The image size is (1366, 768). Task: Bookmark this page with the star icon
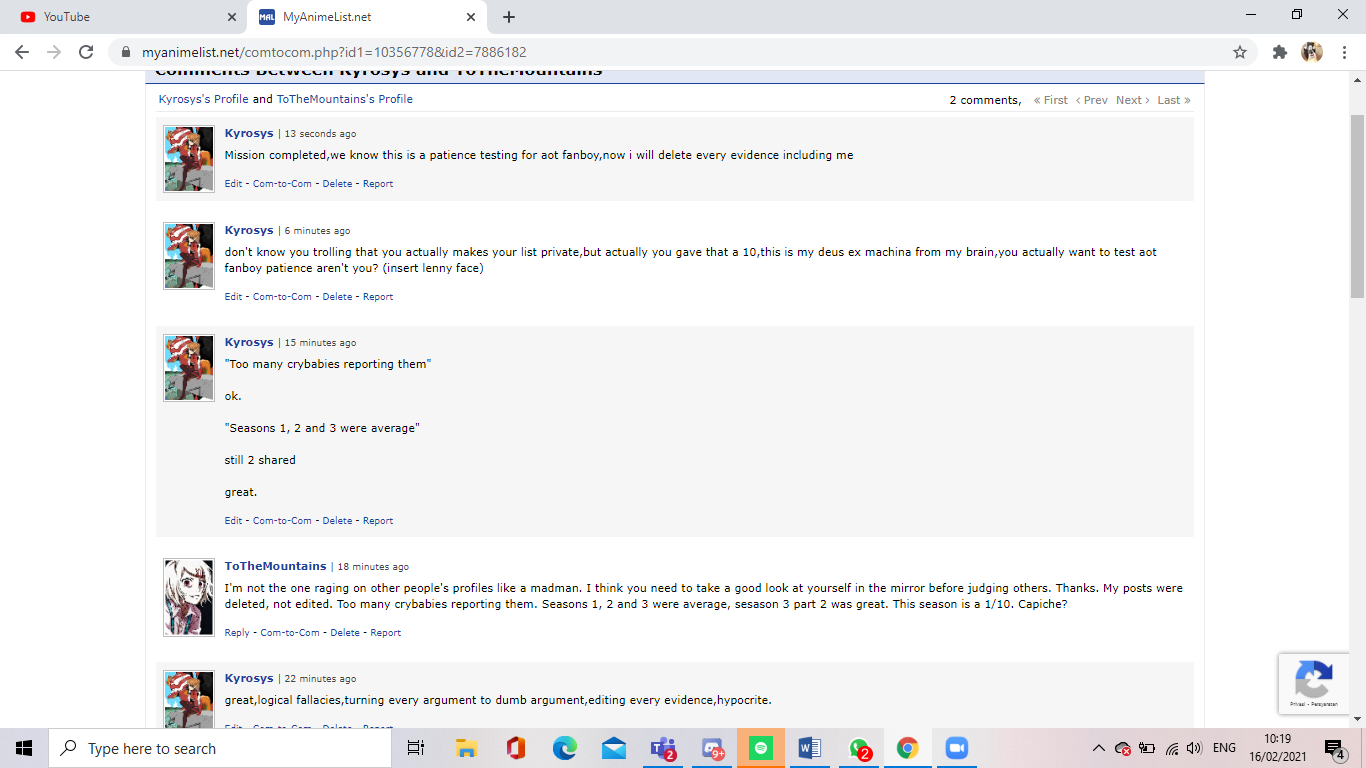(x=1240, y=52)
